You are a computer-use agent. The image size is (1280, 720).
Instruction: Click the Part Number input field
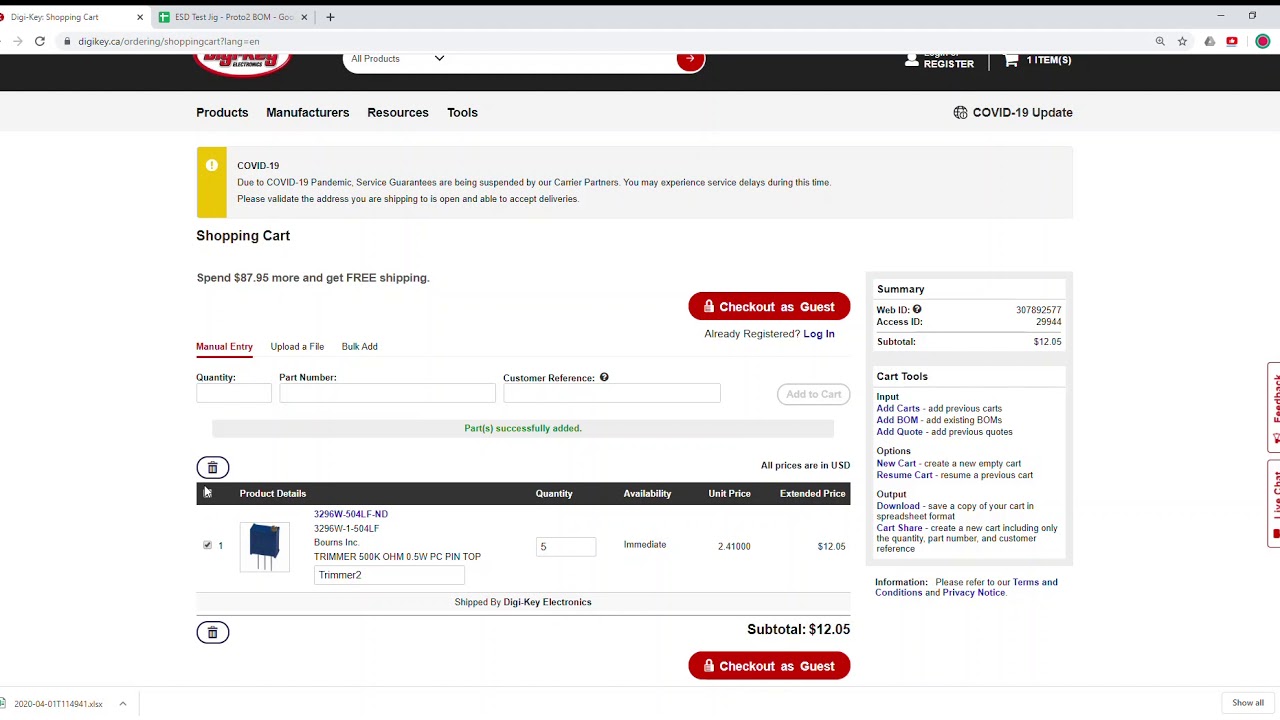(x=387, y=394)
